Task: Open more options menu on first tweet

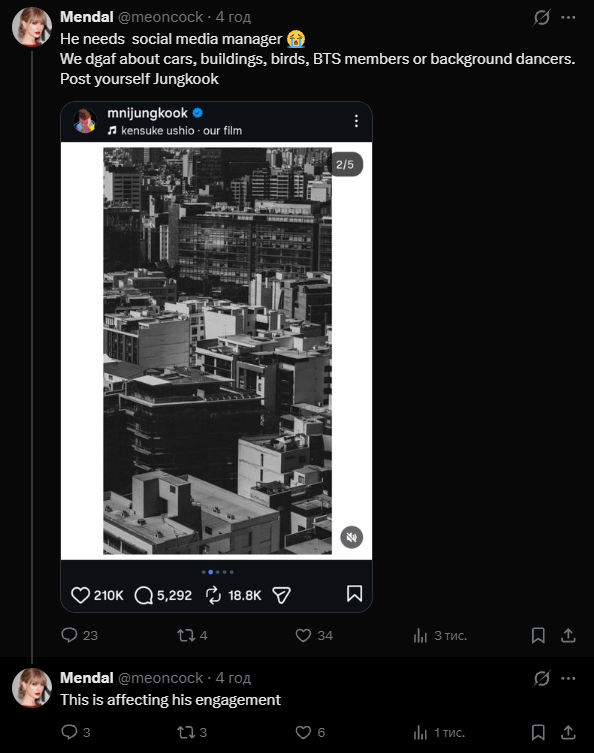Action: click(568, 18)
